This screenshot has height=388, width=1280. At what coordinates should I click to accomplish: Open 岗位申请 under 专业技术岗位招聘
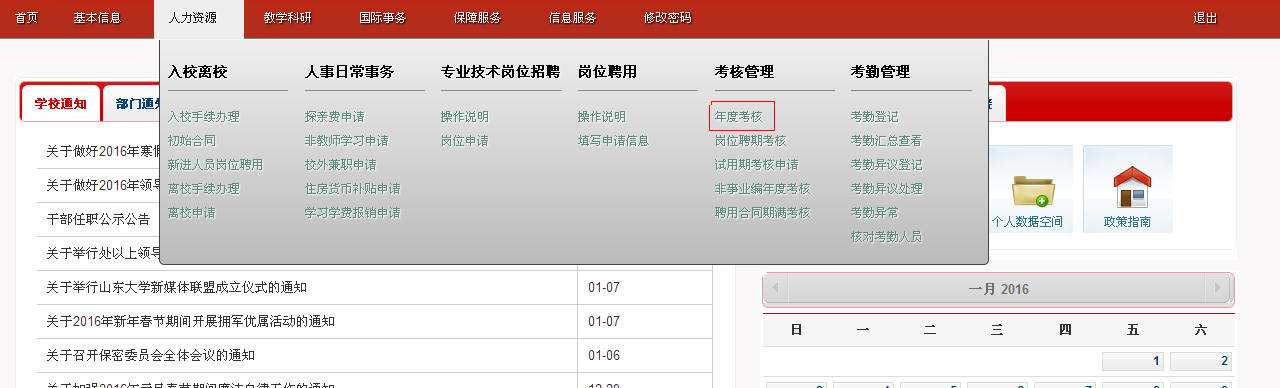point(465,140)
